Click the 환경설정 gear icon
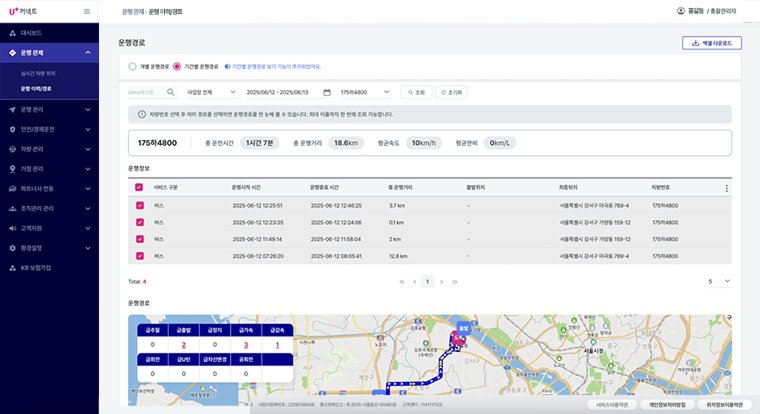 [x=13, y=248]
